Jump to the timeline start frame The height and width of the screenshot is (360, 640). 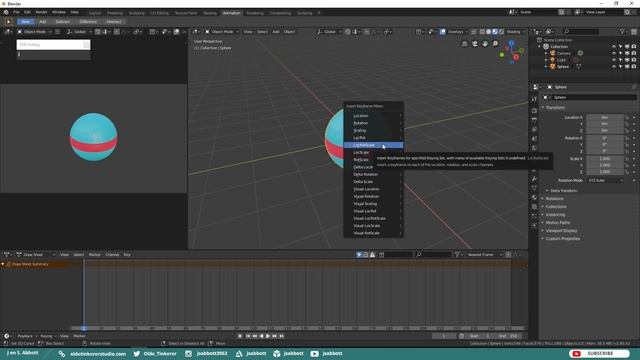247,336
